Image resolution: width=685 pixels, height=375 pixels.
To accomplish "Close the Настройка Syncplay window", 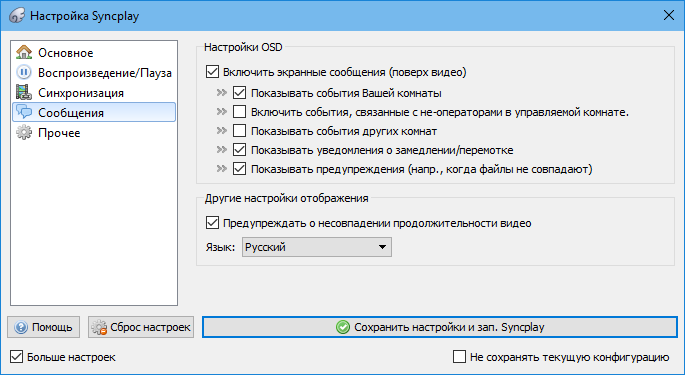I will pos(668,15).
